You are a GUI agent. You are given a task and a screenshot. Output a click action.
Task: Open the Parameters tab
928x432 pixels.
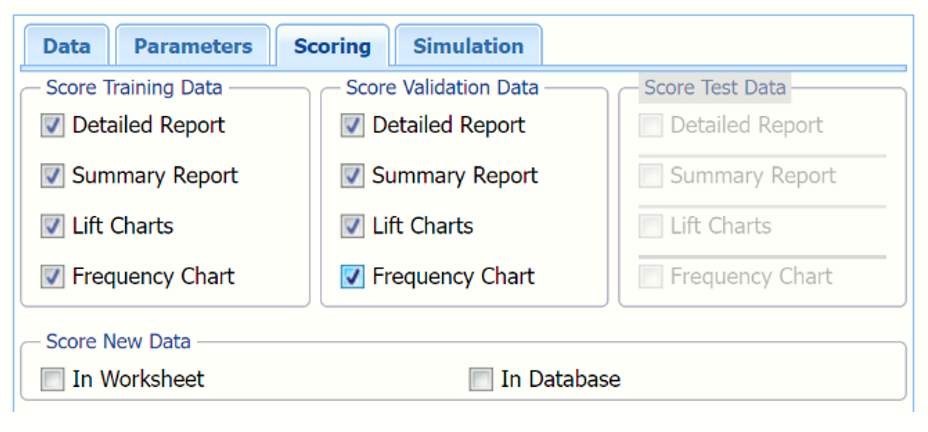193,46
